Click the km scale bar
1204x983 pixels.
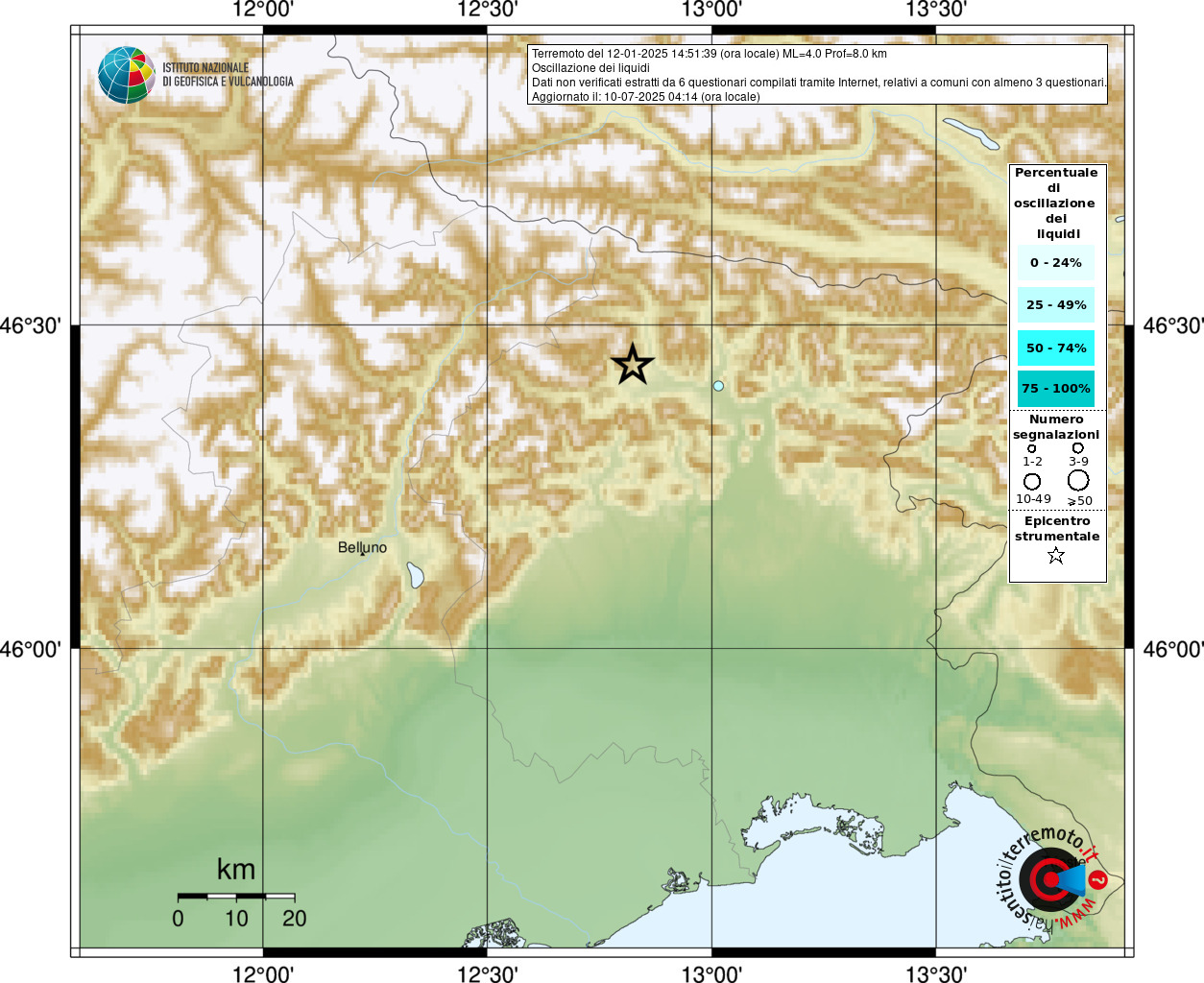[236, 896]
